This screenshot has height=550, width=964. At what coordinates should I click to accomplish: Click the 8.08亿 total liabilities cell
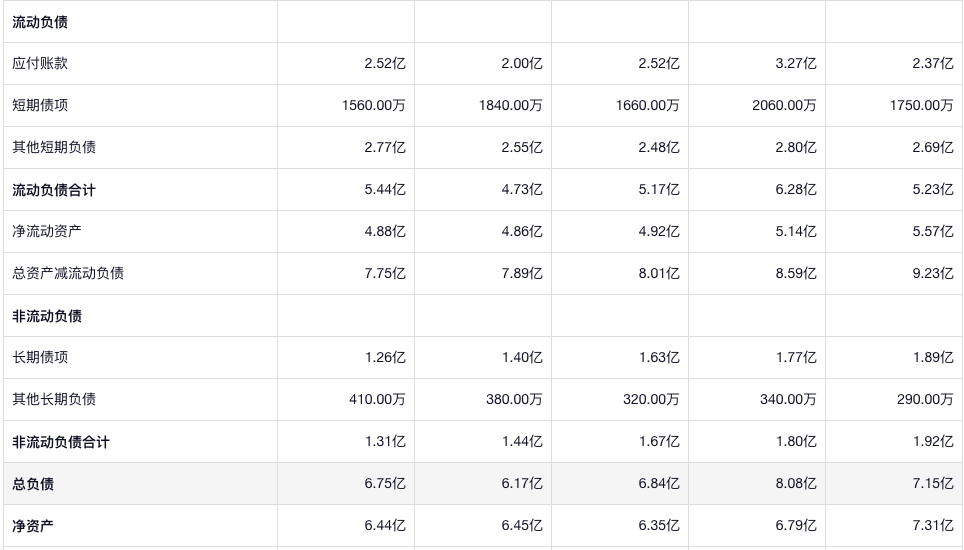797,484
